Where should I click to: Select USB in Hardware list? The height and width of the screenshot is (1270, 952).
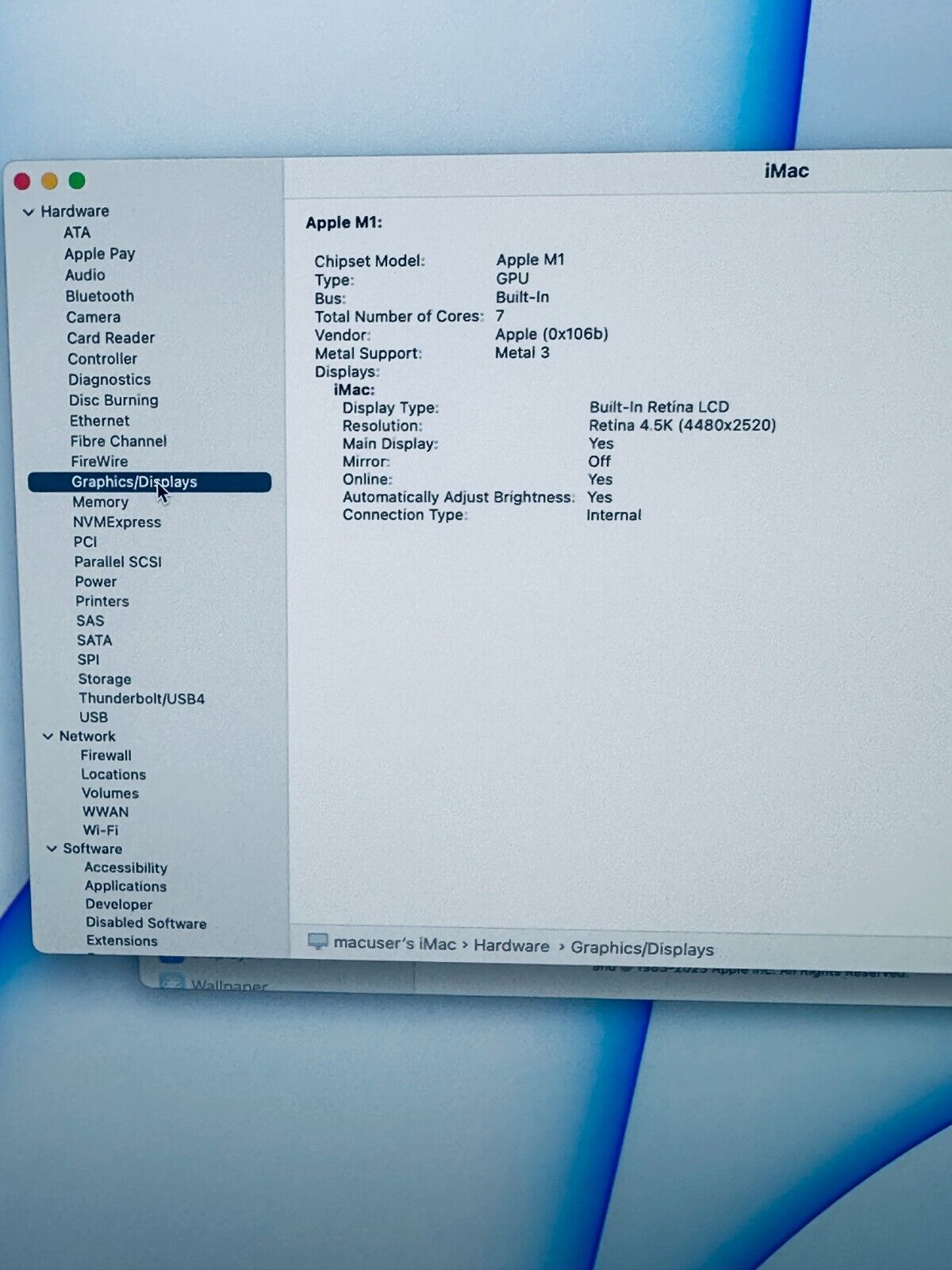[93, 717]
